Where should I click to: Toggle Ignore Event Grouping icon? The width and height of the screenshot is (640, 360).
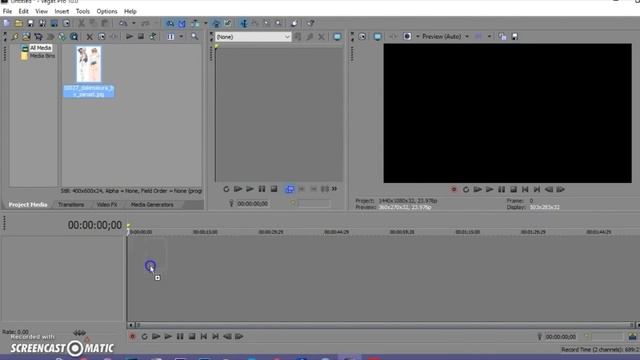(x=228, y=23)
